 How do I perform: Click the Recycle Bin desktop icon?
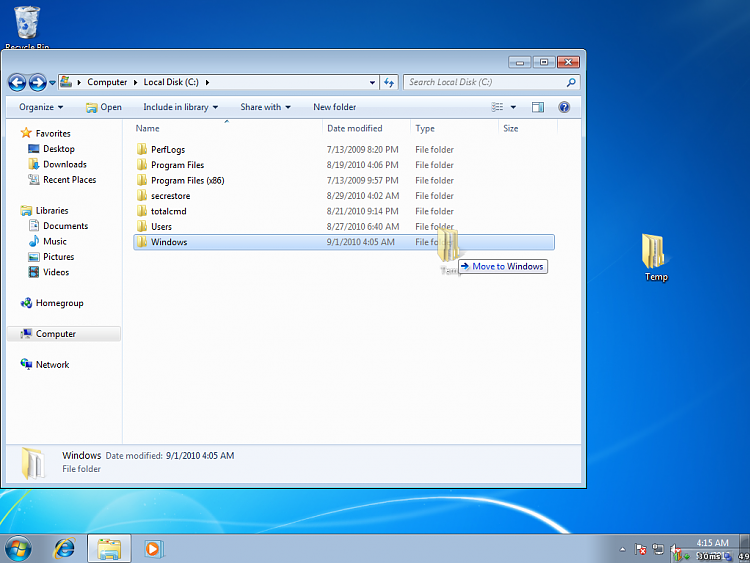(27, 27)
